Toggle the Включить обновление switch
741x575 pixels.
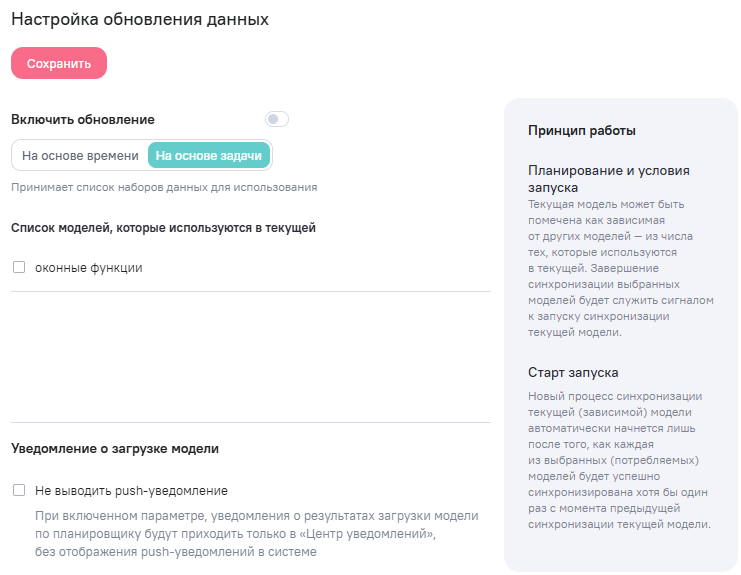click(x=276, y=119)
